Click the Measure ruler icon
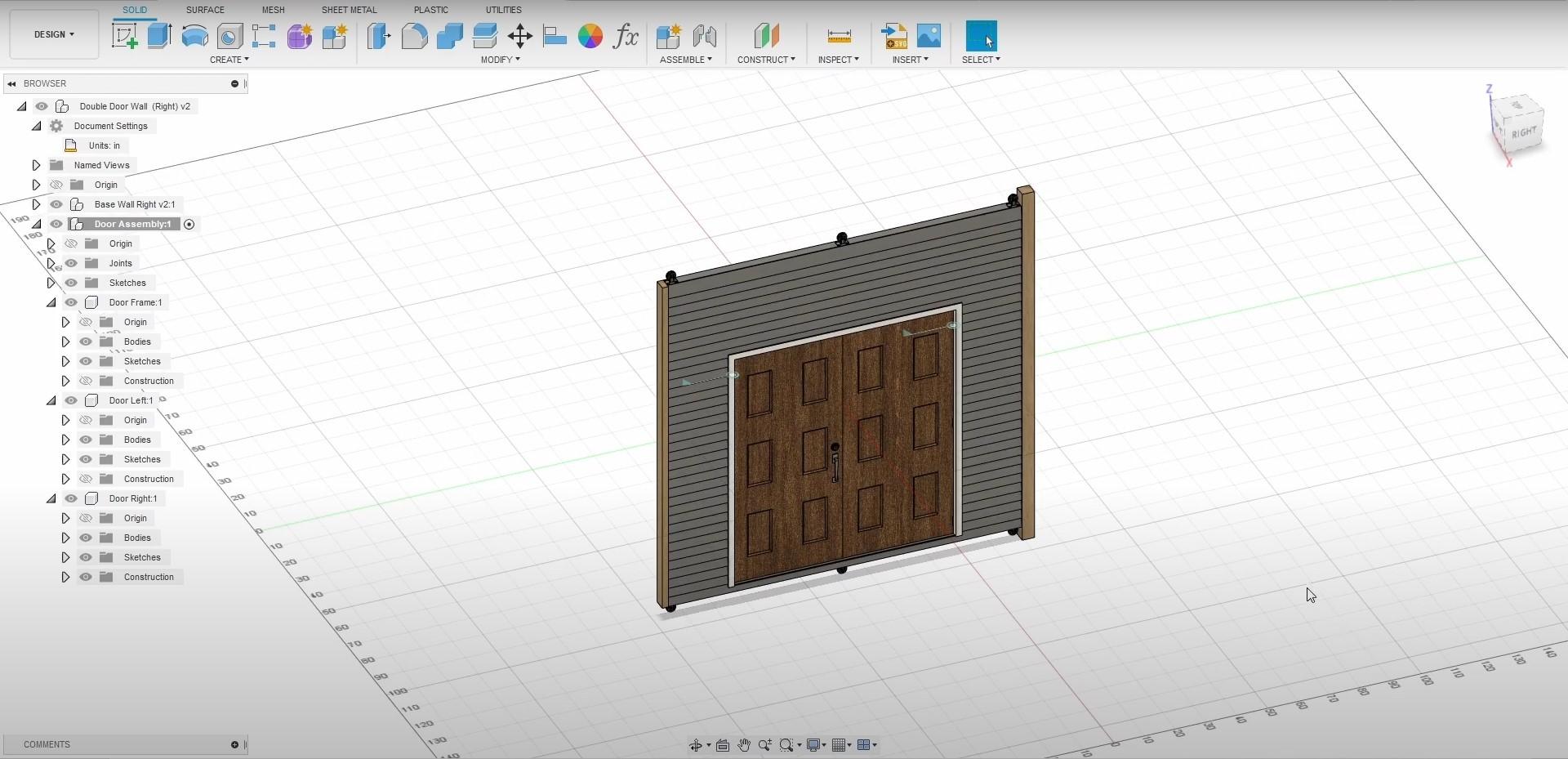Screen dimensions: 1568x759 [839, 36]
